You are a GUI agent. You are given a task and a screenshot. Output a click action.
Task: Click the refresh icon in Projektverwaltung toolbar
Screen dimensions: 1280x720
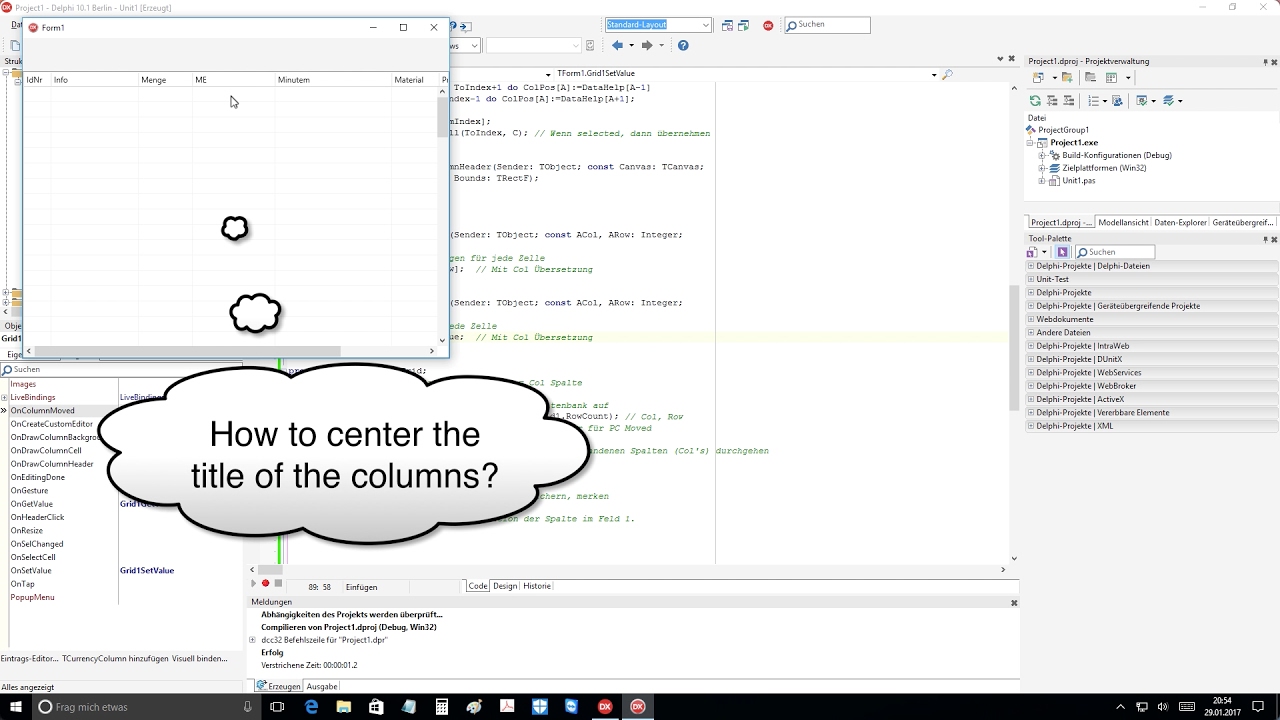click(1035, 101)
